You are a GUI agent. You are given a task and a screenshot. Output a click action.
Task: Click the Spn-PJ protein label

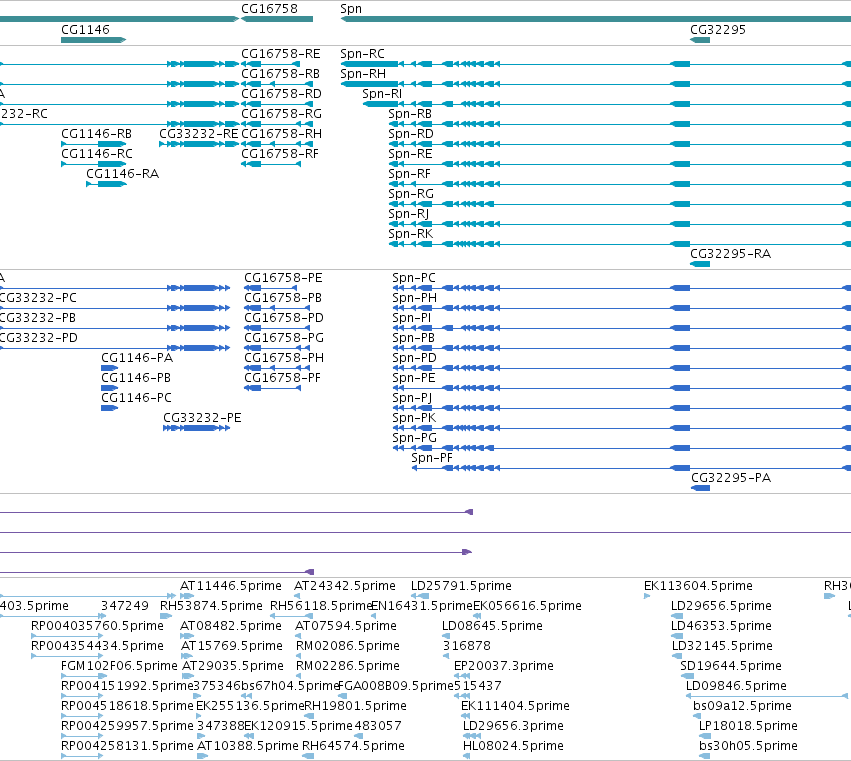[412, 398]
